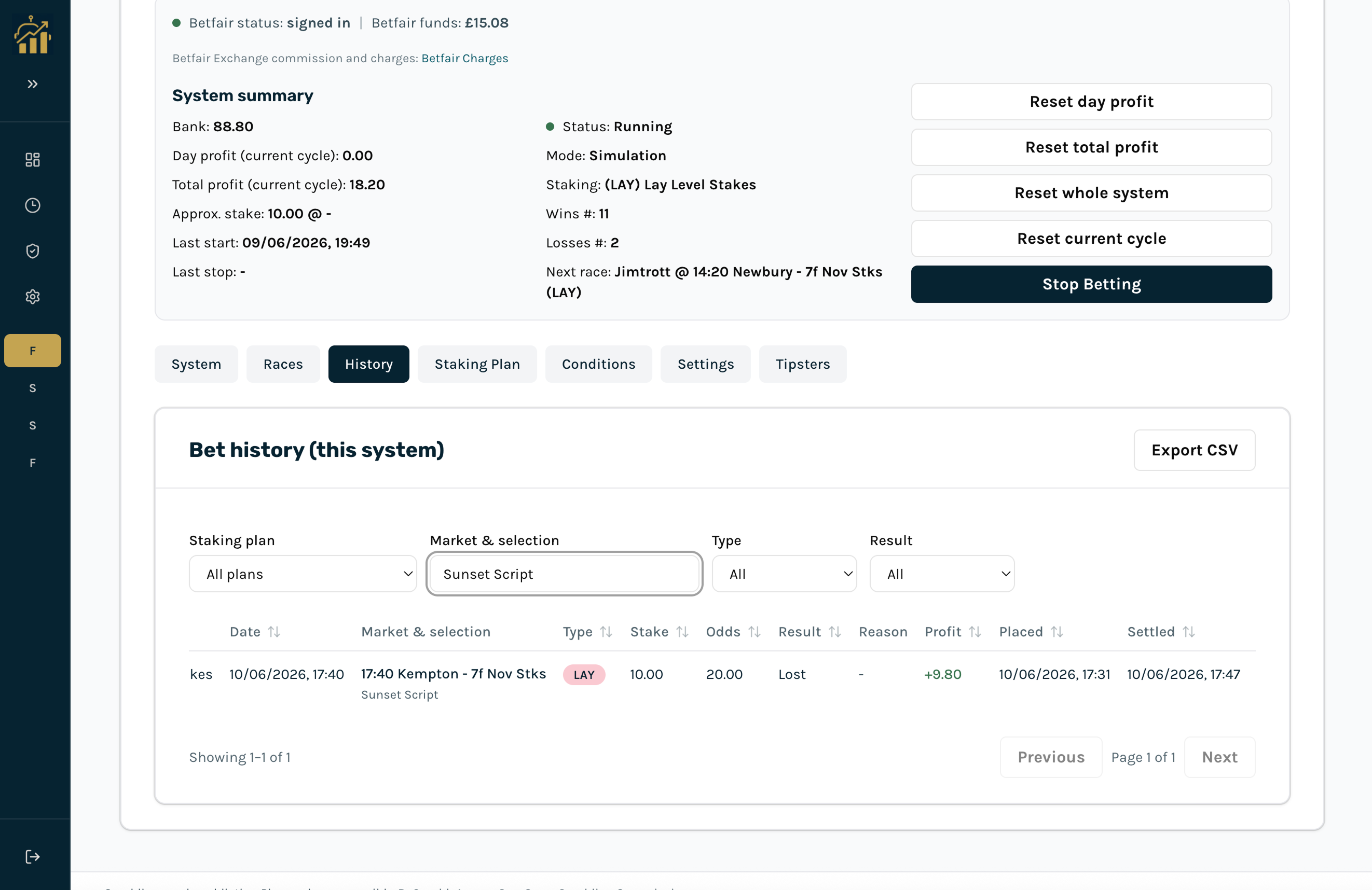Switch to the Tipsters tab
1372x890 pixels.
coord(802,364)
